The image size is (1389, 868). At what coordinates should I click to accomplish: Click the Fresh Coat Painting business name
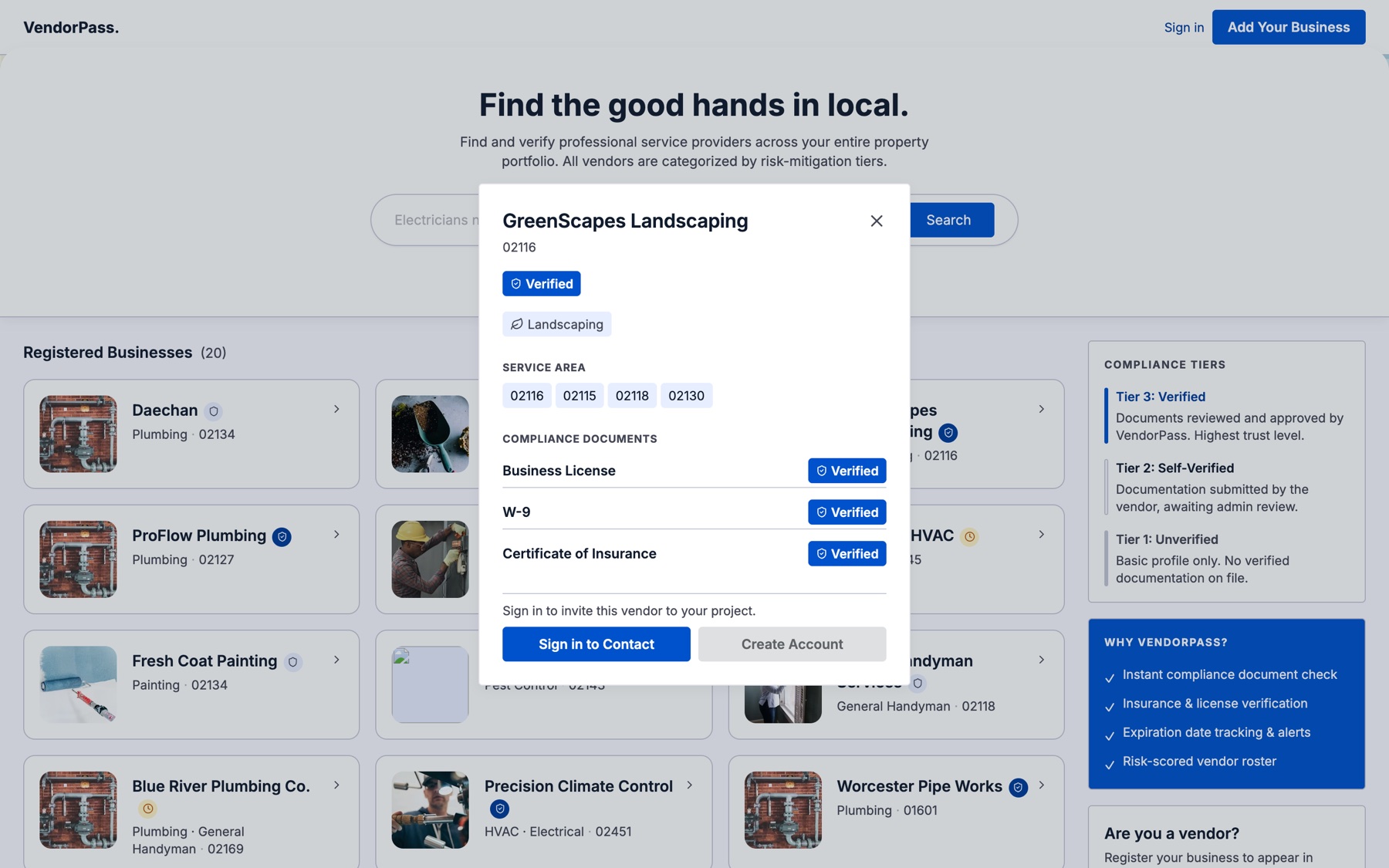tap(204, 661)
